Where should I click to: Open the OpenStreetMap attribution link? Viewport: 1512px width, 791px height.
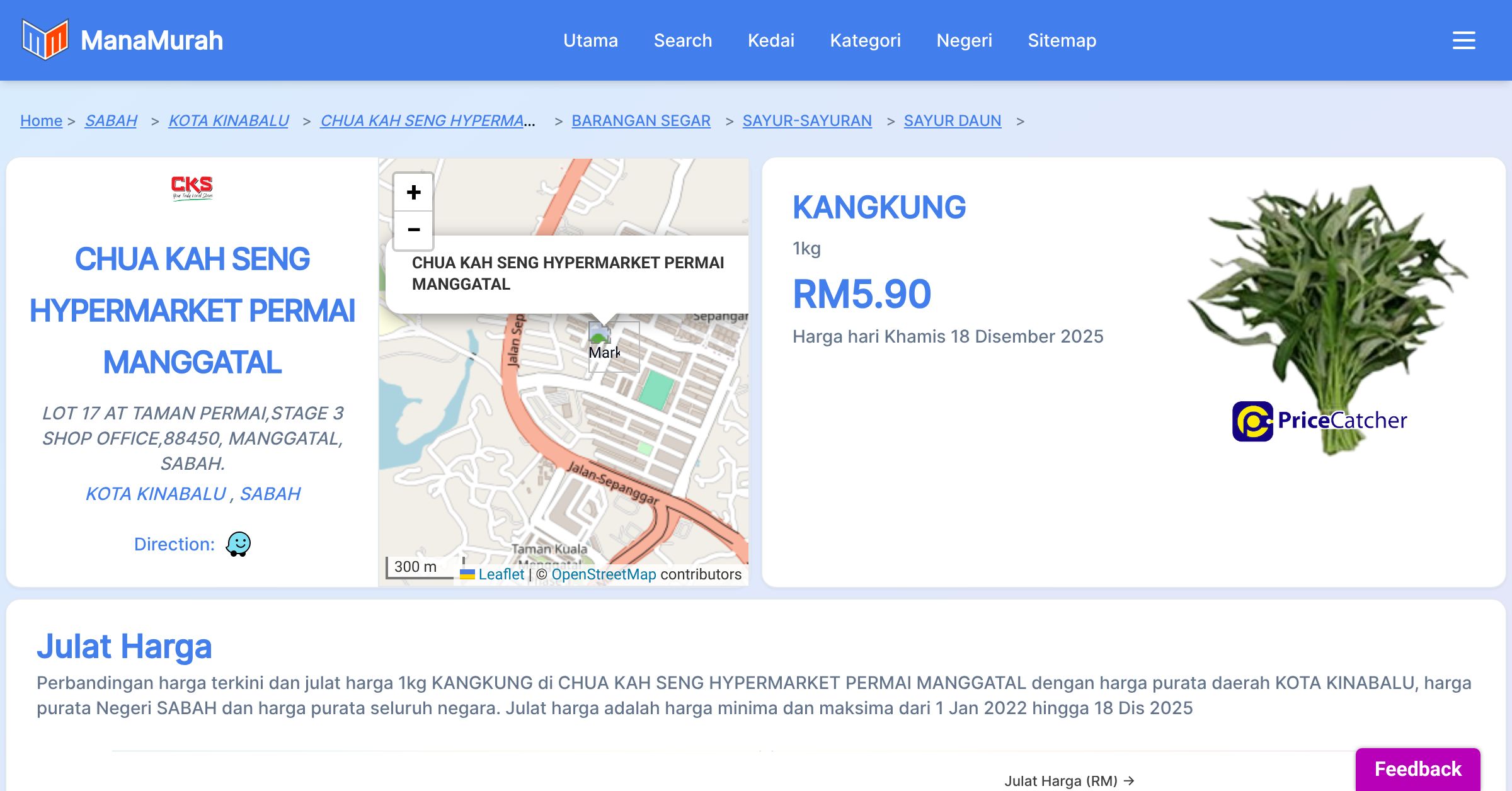(x=603, y=574)
